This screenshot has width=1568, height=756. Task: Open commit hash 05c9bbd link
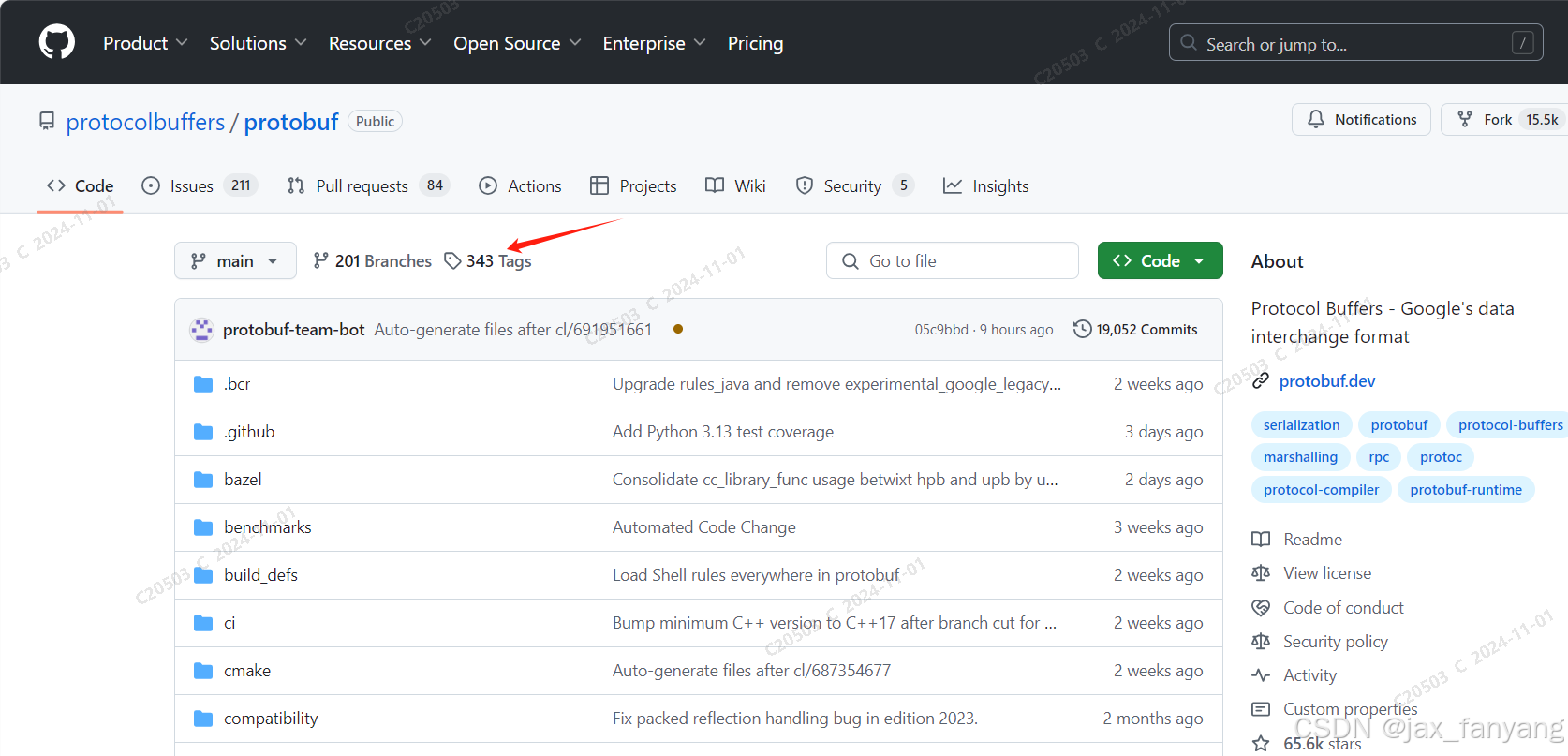[x=941, y=330]
